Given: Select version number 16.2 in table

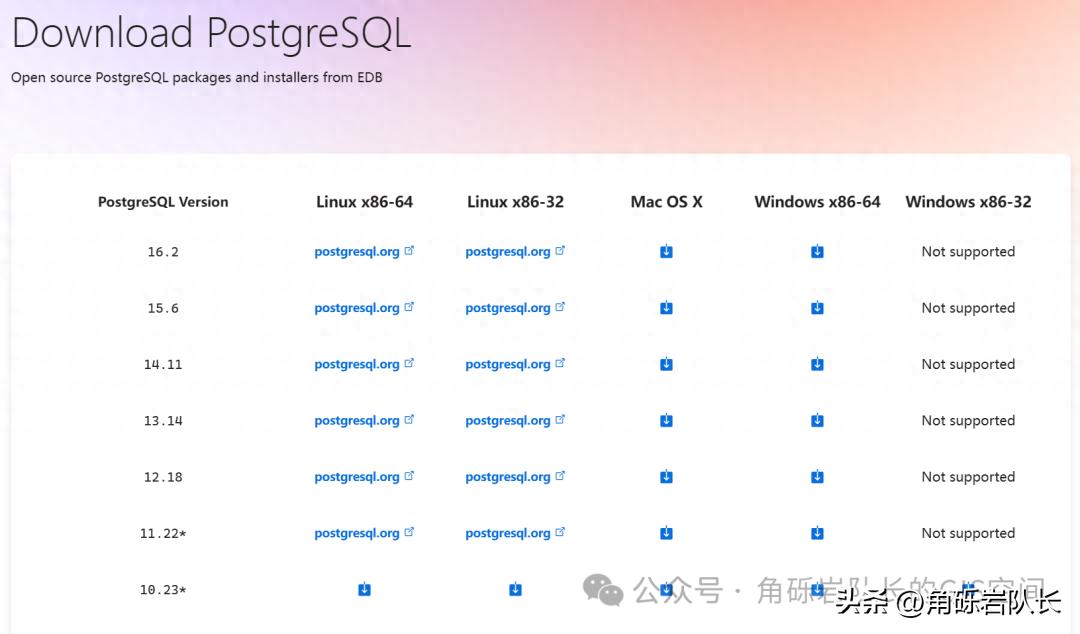Looking at the screenshot, I should coord(163,252).
